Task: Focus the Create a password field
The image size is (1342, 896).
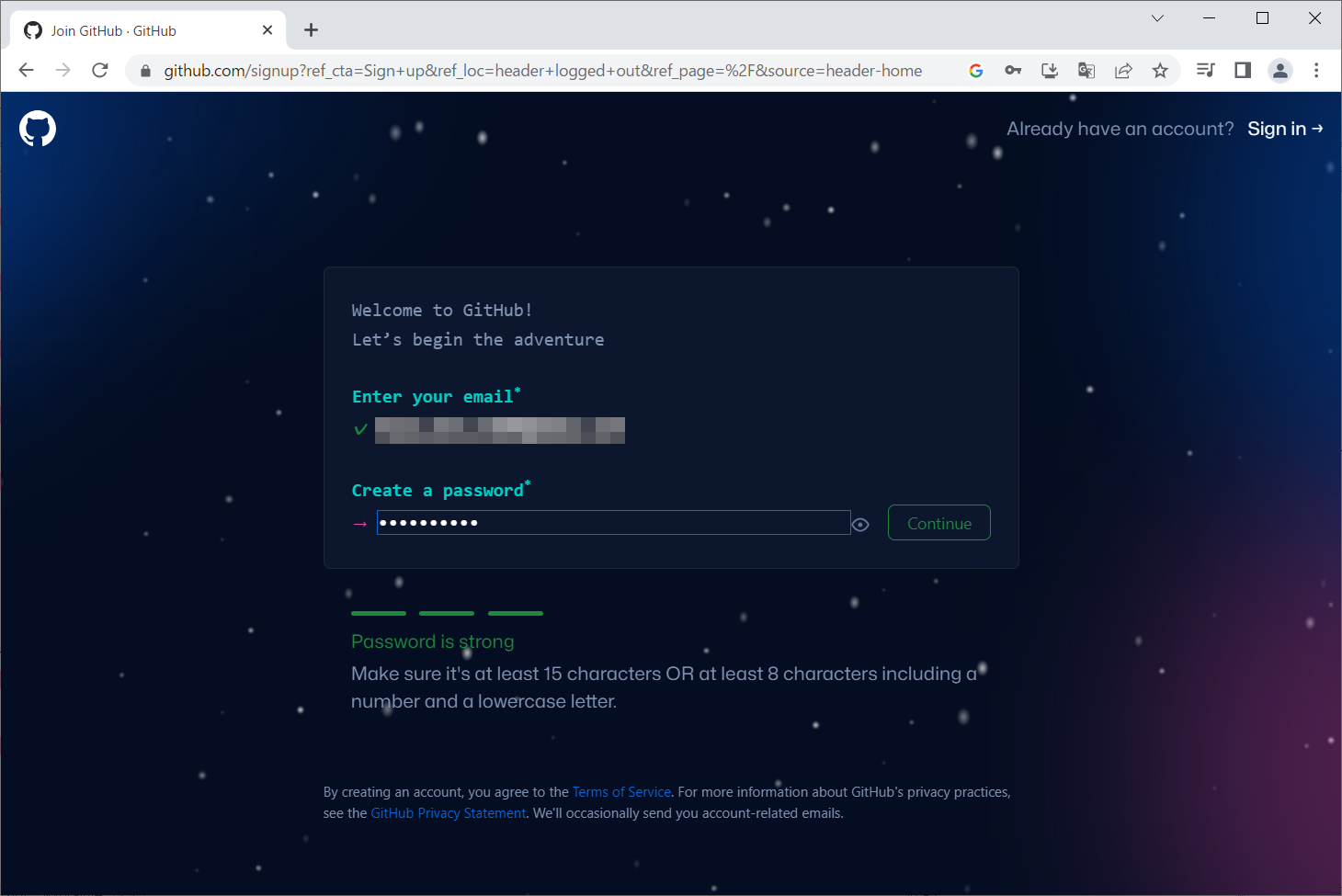Action: (x=613, y=523)
